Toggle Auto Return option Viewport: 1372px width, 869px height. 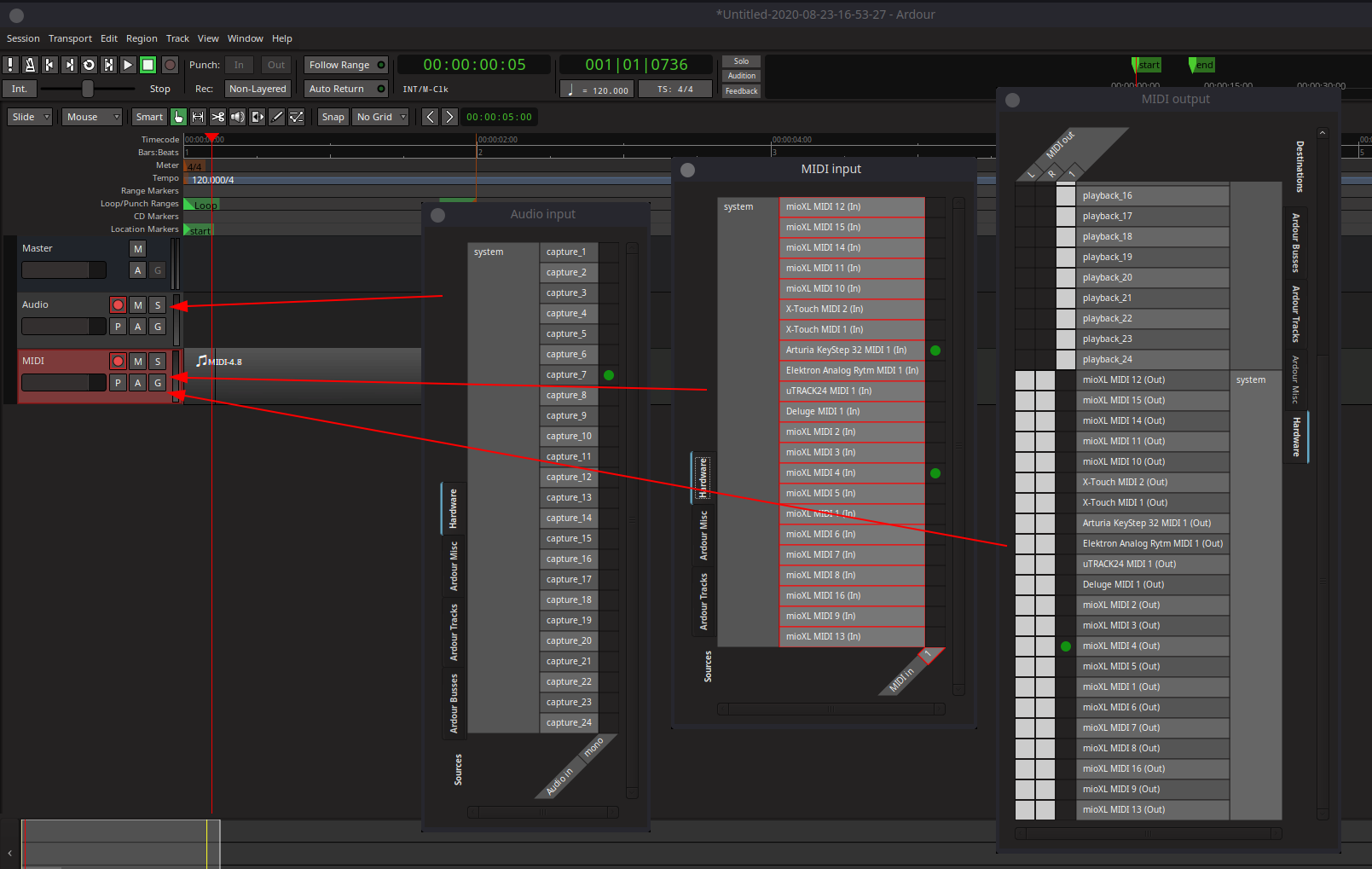pos(346,89)
